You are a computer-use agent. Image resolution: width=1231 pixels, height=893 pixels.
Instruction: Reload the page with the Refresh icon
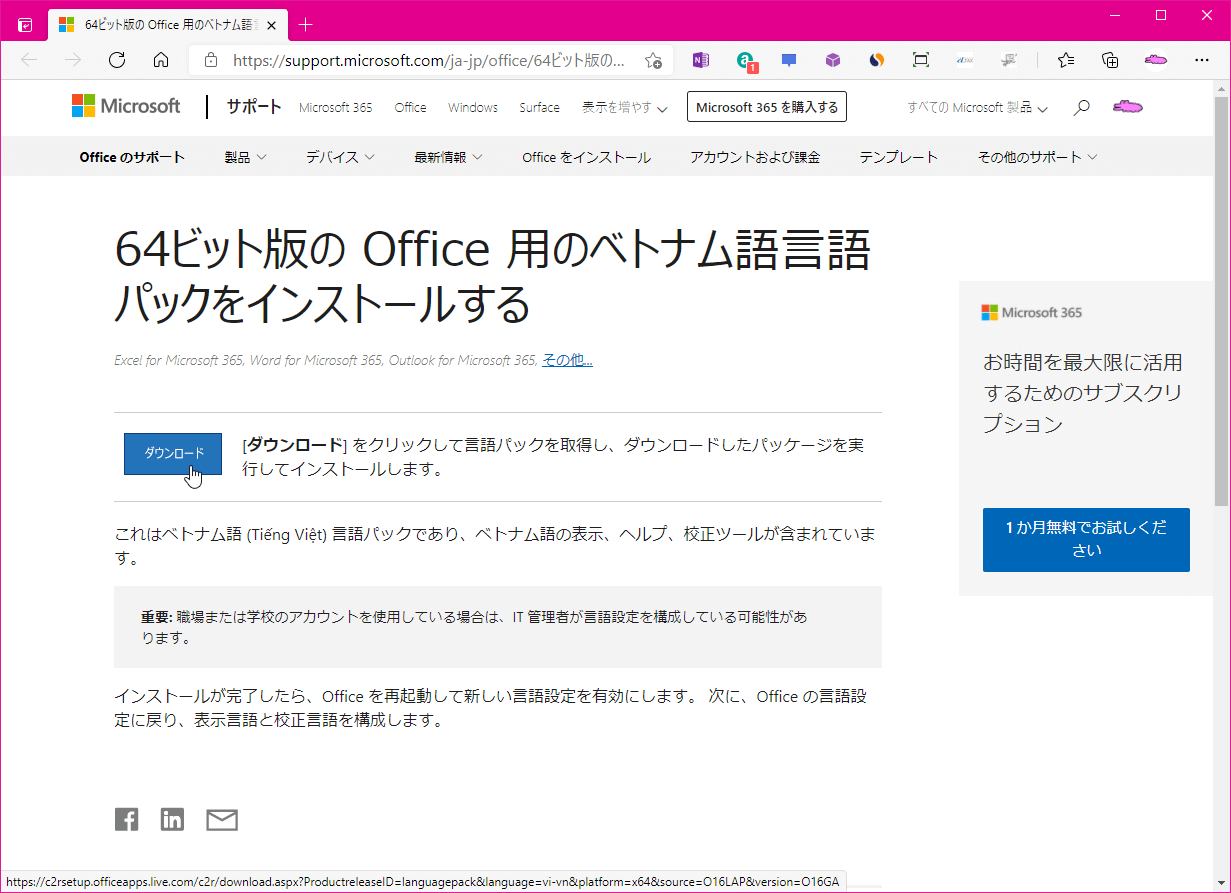(x=117, y=60)
